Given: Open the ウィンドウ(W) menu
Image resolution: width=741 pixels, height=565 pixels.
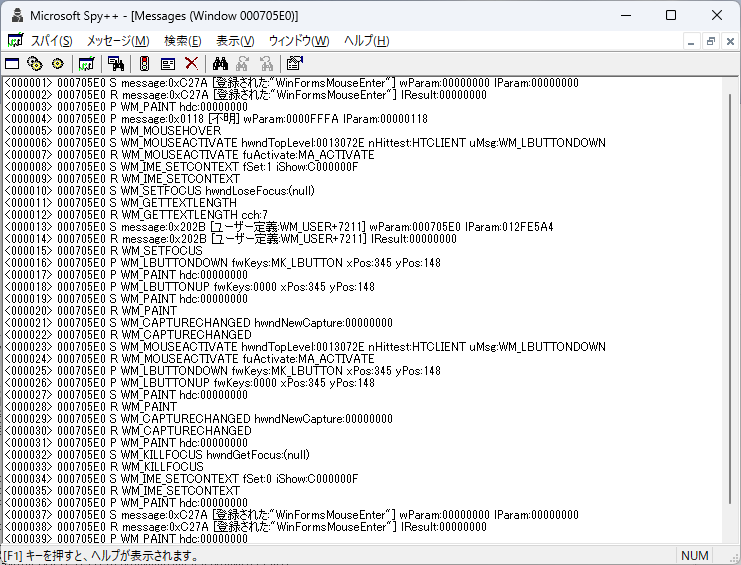Looking at the screenshot, I should pyautogui.click(x=299, y=41).
